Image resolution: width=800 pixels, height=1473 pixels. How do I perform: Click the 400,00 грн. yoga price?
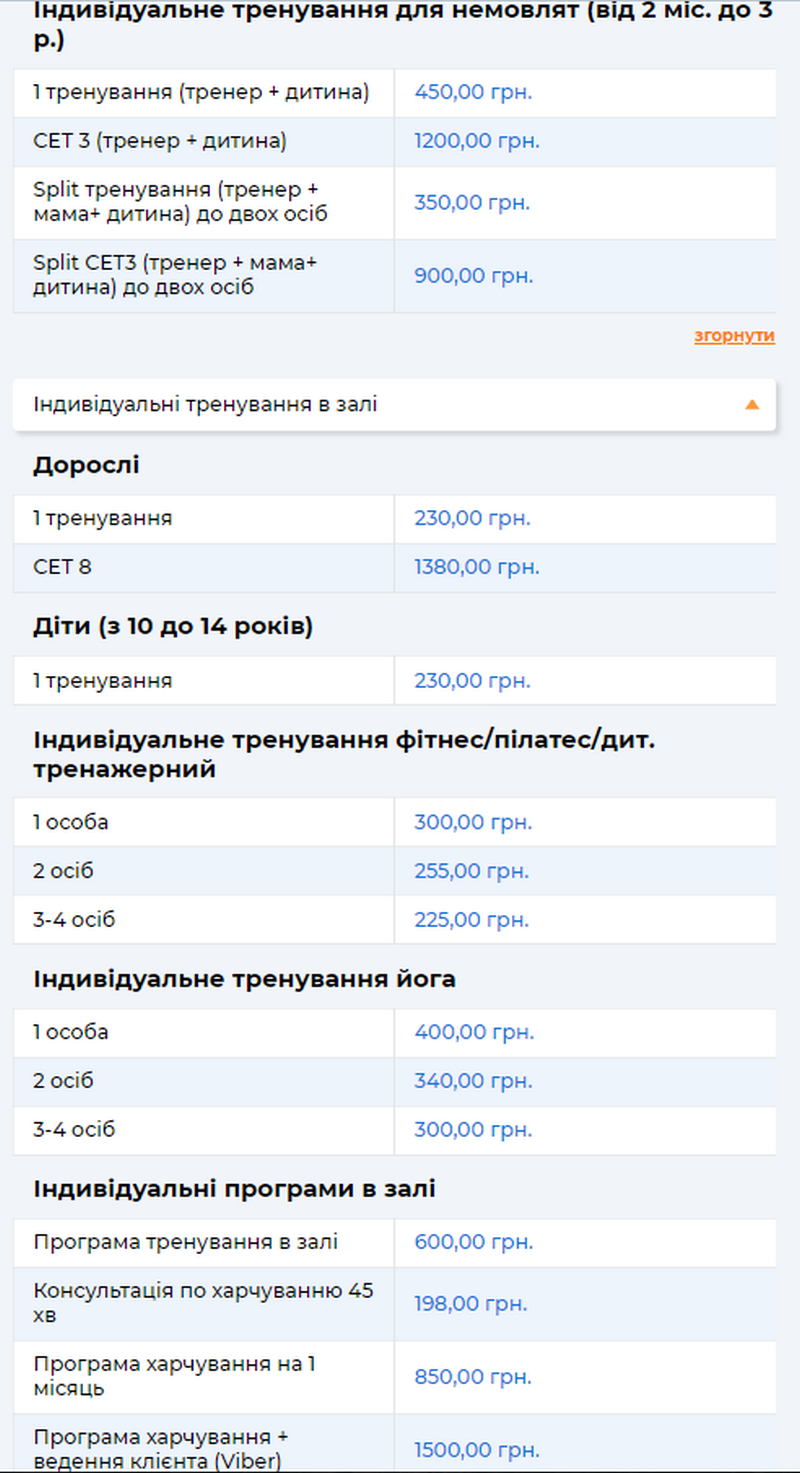tap(474, 1032)
